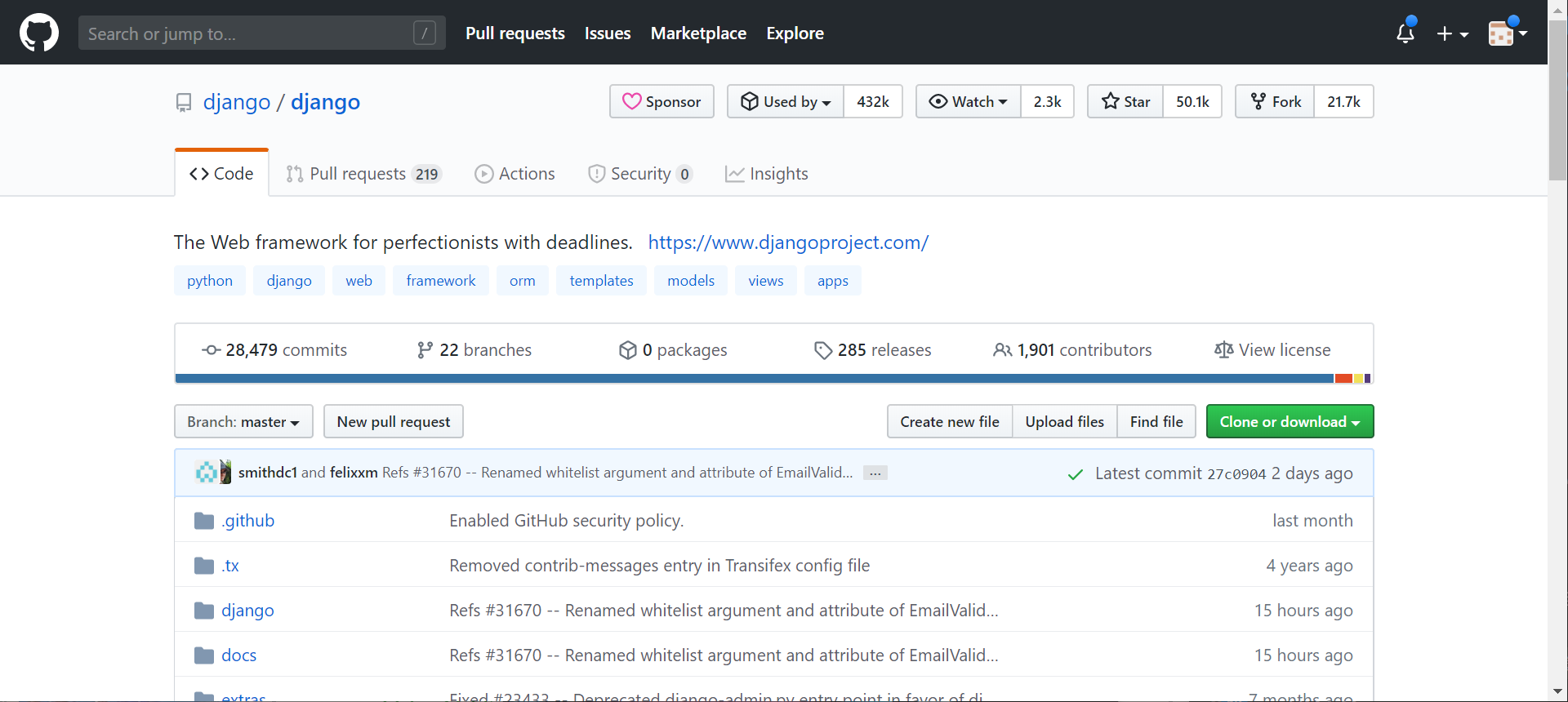1568x702 pixels.
Task: Focus the Search or jump to field
Action: 262,33
